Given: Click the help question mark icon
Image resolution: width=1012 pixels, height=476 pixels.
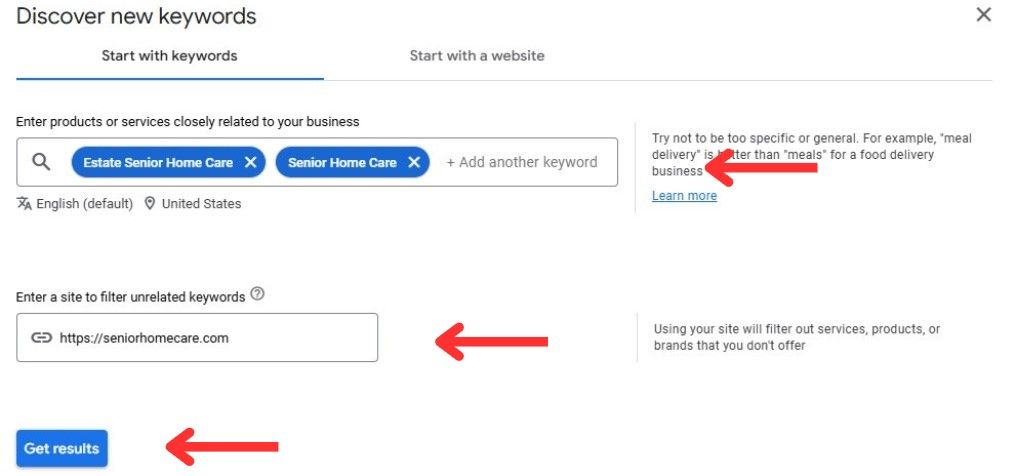Looking at the screenshot, I should pyautogui.click(x=258, y=295).
